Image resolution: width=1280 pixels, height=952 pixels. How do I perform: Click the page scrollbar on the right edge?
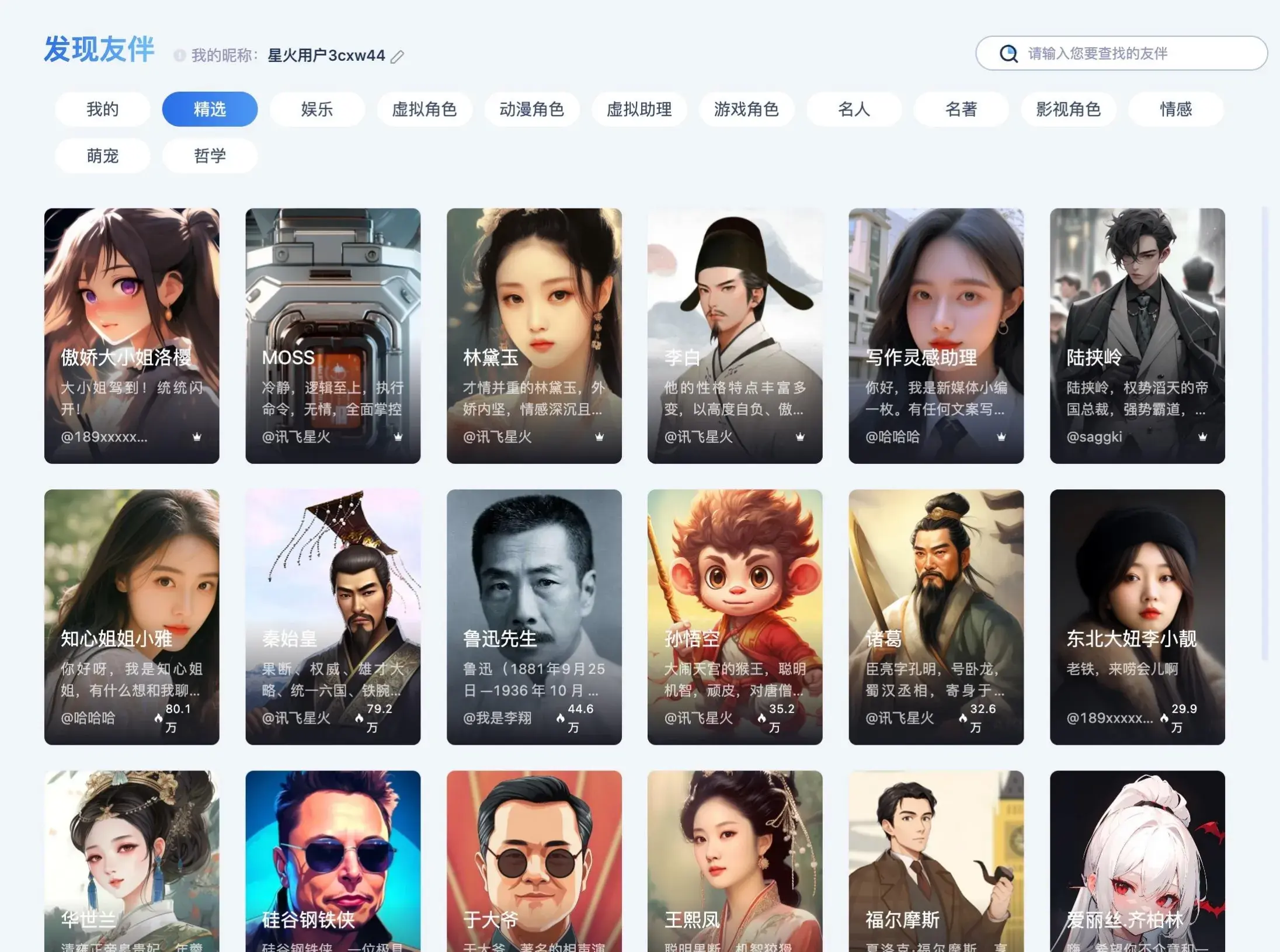point(1265,432)
